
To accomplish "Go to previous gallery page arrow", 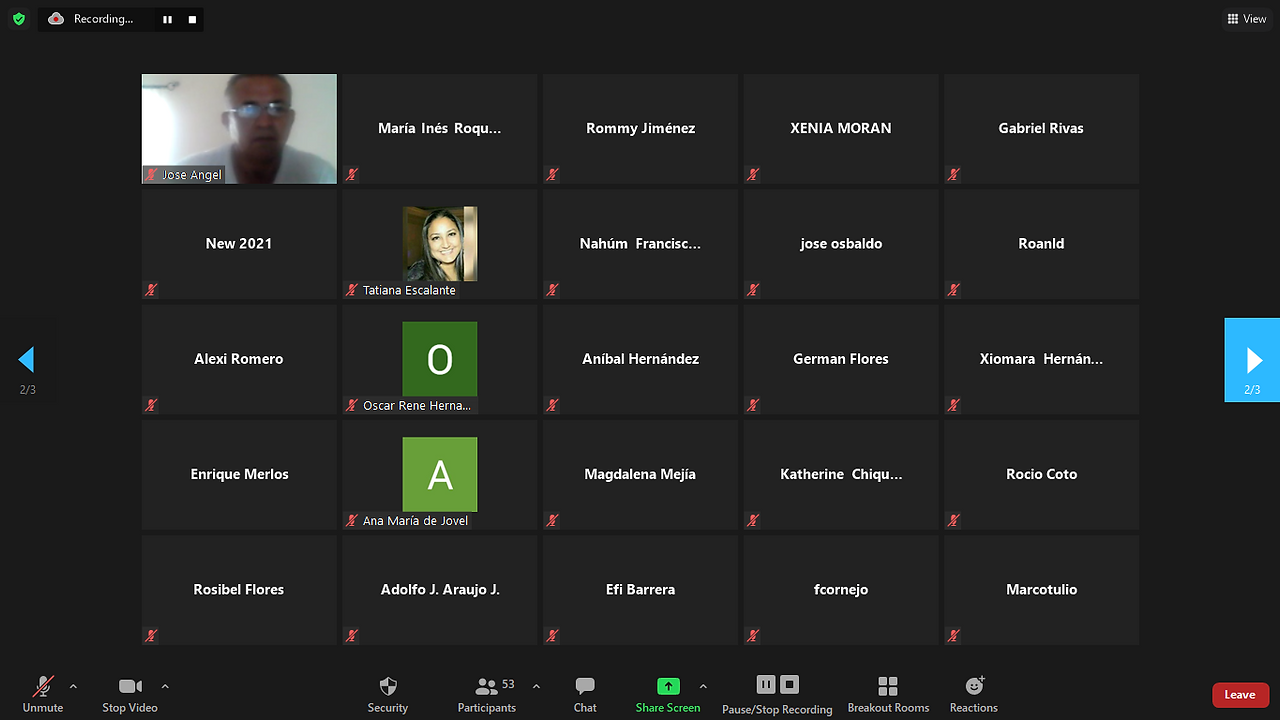I will click(27, 360).
